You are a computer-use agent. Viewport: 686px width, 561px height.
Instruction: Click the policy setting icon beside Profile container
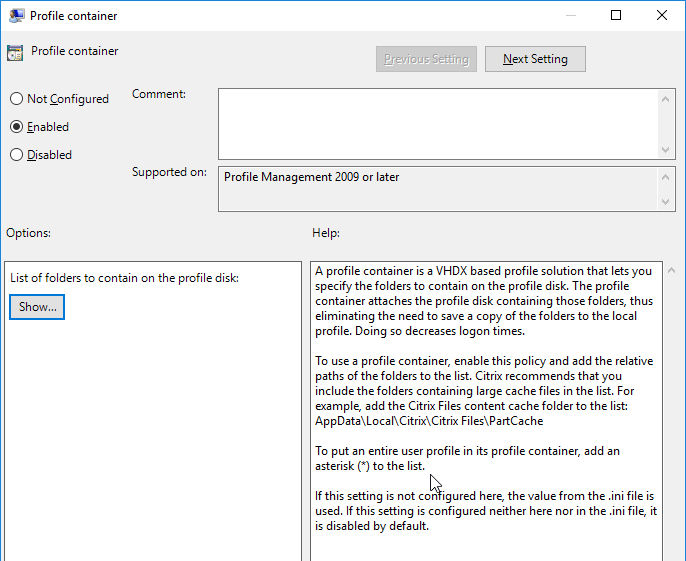pos(15,53)
